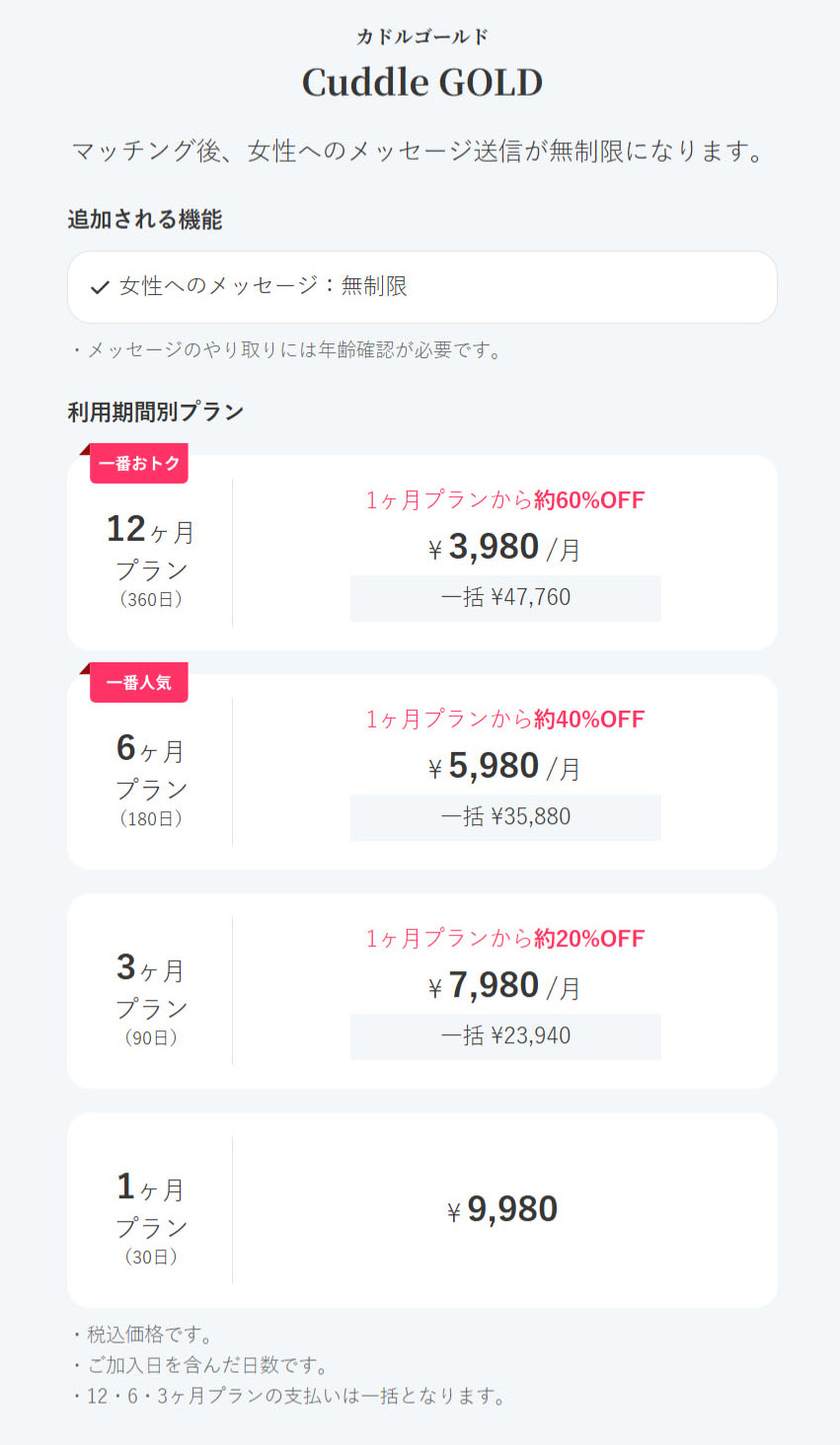Image resolution: width=840 pixels, height=1445 pixels.
Task: Click the 一括 ¥35,880 total box
Action: point(505,817)
